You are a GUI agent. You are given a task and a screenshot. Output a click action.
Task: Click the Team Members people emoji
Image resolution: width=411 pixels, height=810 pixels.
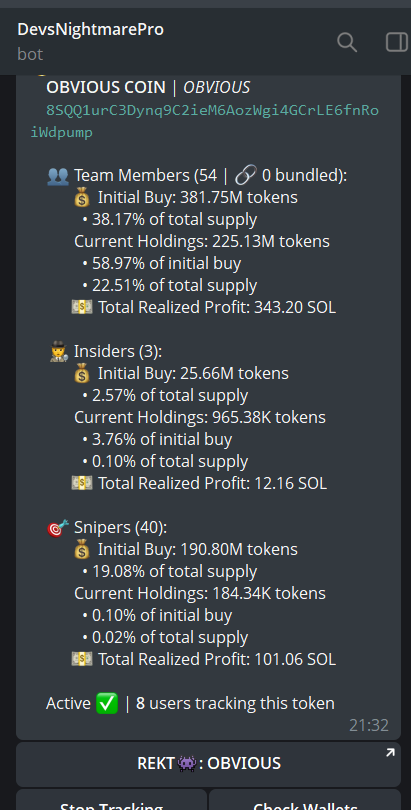click(x=57, y=176)
